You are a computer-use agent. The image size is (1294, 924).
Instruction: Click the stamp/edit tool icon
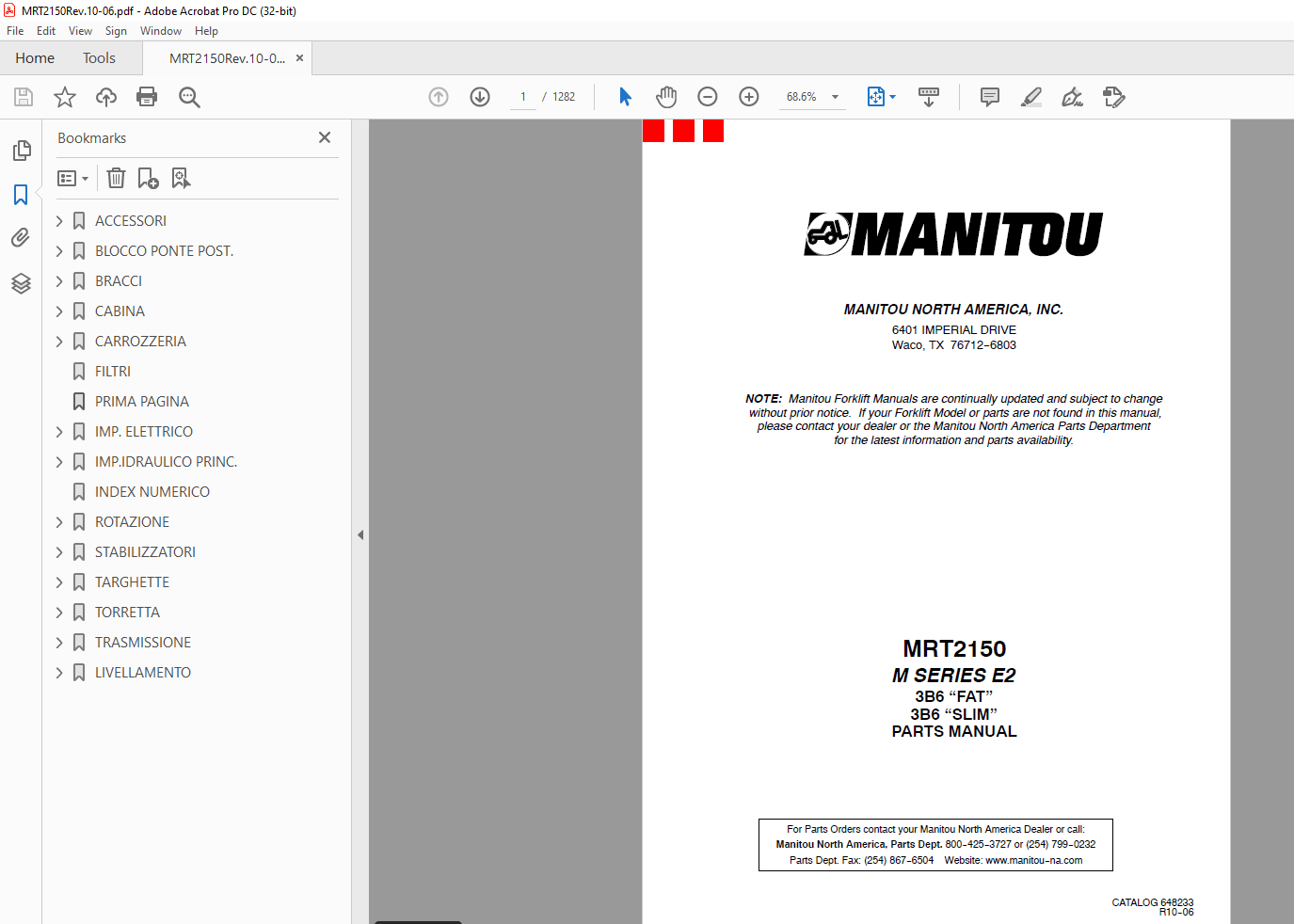coord(1114,97)
